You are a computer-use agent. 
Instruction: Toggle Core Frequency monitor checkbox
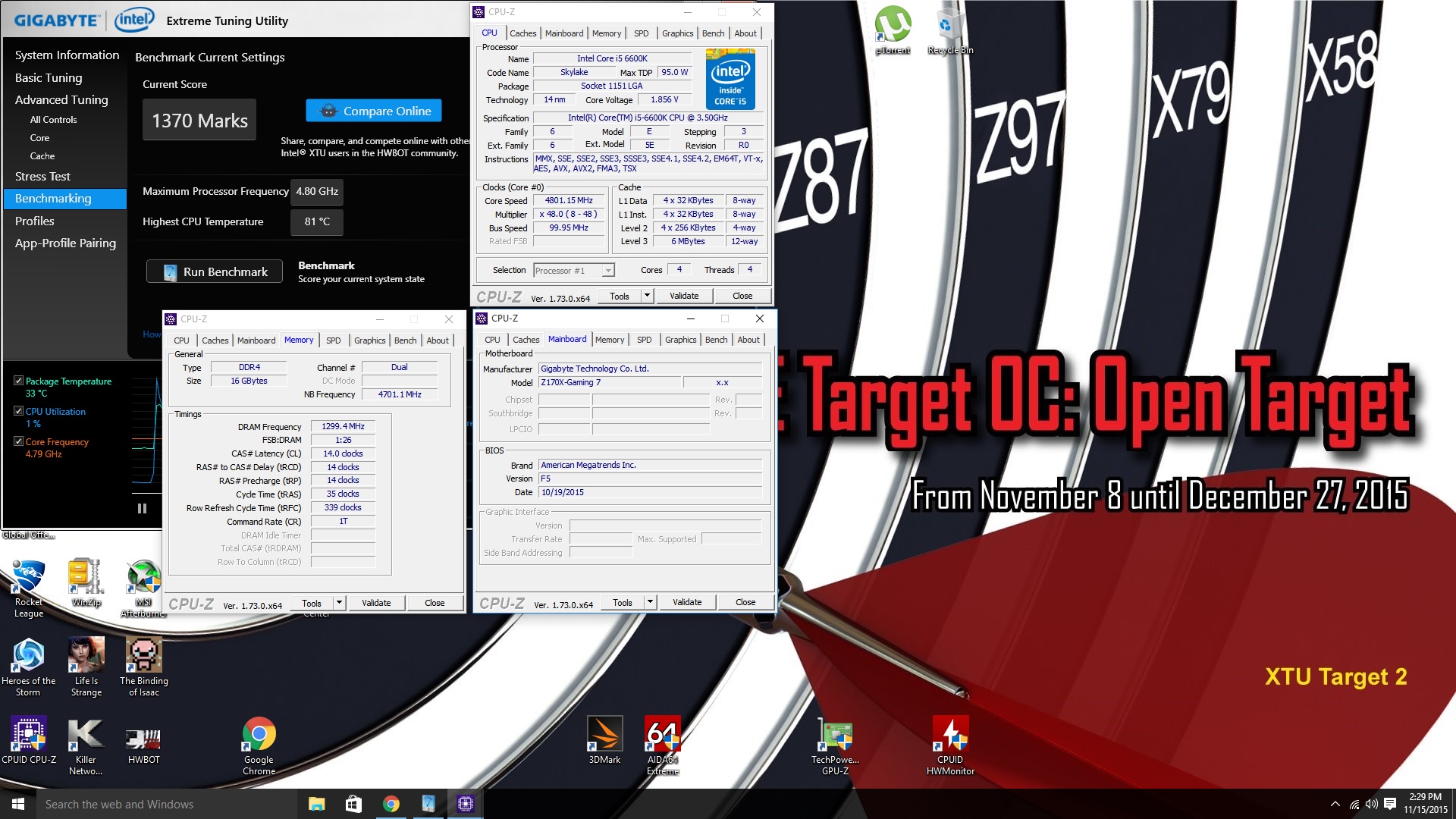coord(18,441)
